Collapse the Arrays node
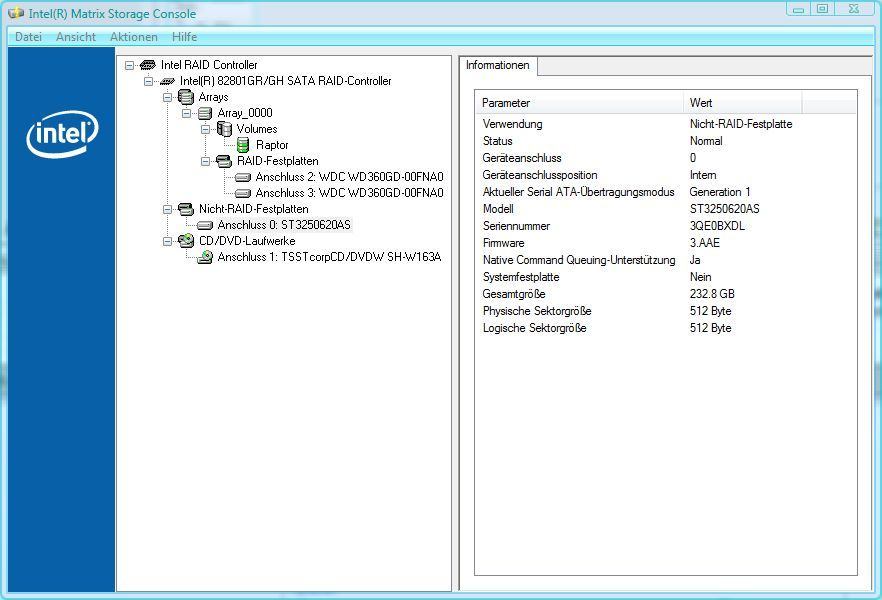 [x=168, y=97]
